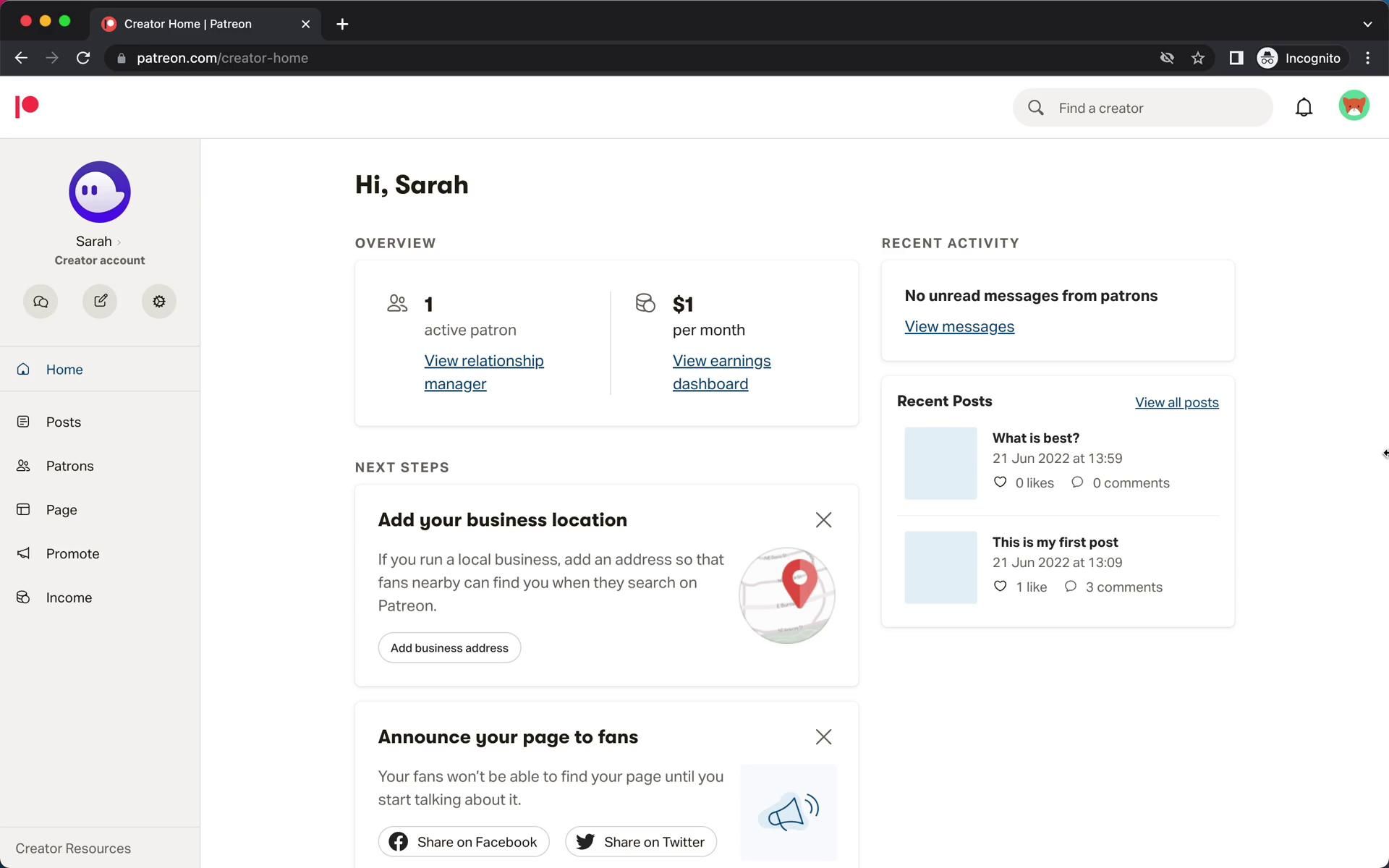Click Add business address button
The image size is (1389, 868).
(449, 648)
